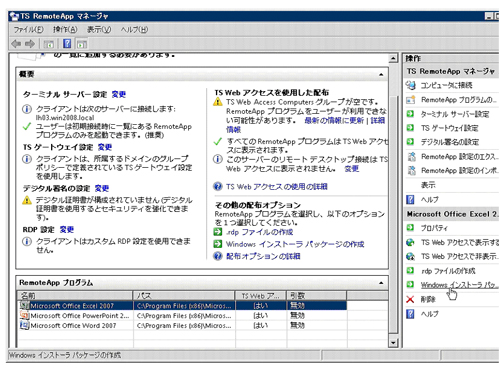Open デジタル署名の設定 from actions pane
The width and height of the screenshot is (500, 368).
pyautogui.click(x=450, y=142)
